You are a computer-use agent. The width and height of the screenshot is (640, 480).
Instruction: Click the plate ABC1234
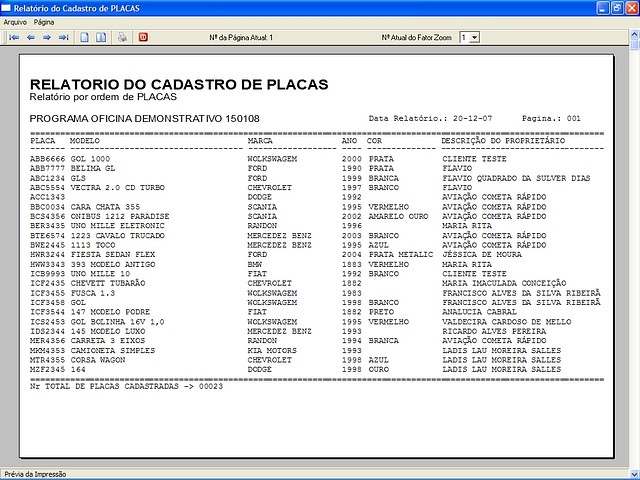[47, 178]
